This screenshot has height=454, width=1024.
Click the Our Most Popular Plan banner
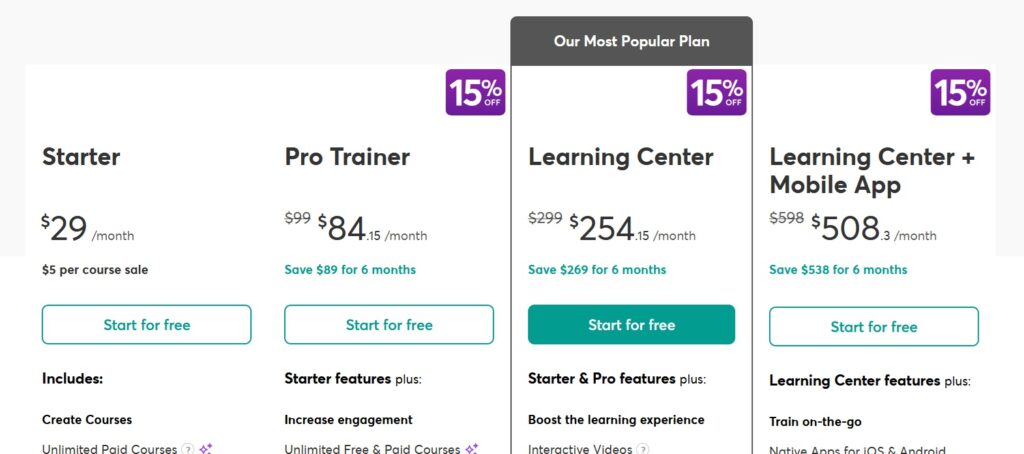click(x=632, y=41)
